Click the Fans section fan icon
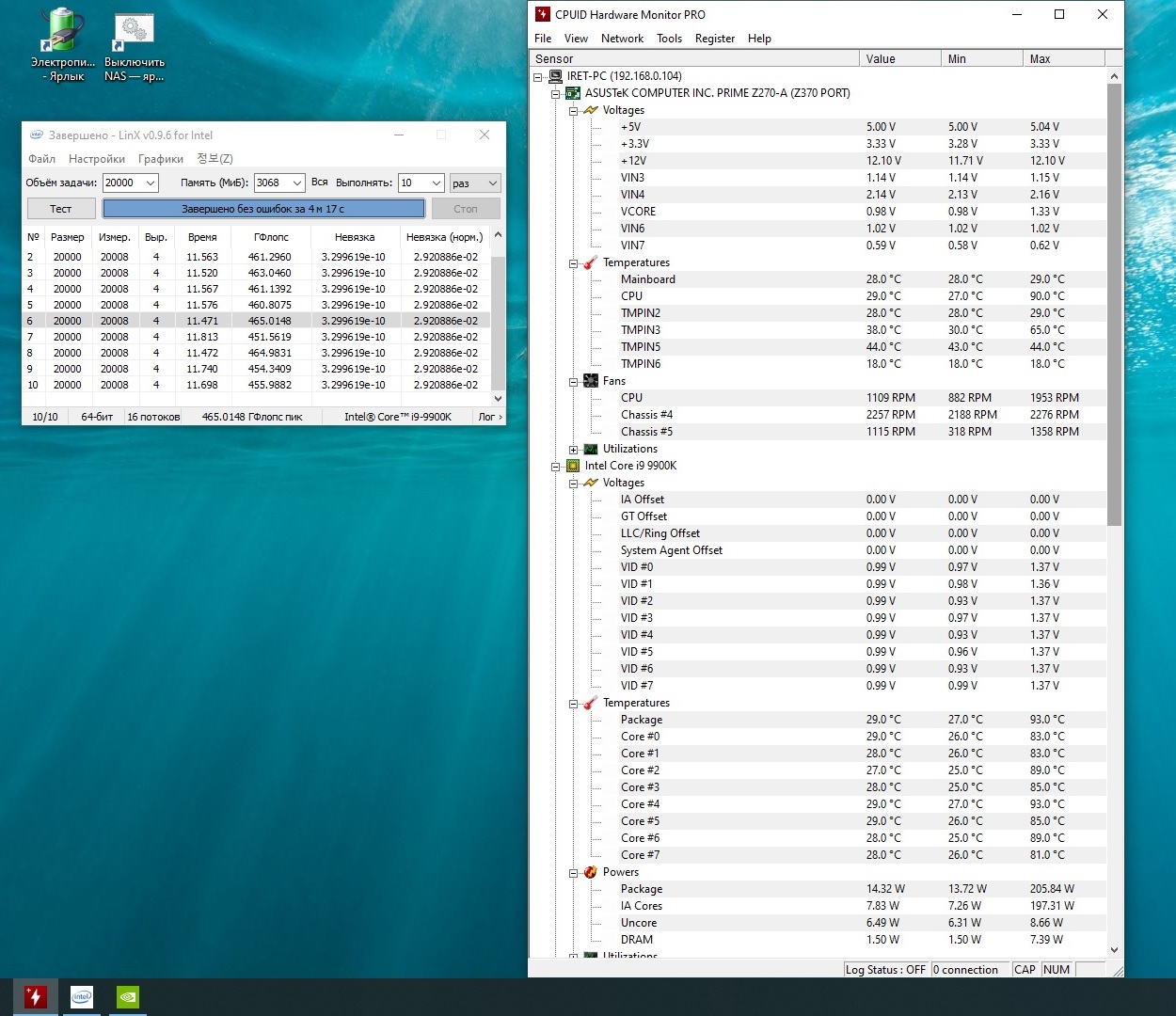This screenshot has height=1016, width=1176. [x=590, y=381]
